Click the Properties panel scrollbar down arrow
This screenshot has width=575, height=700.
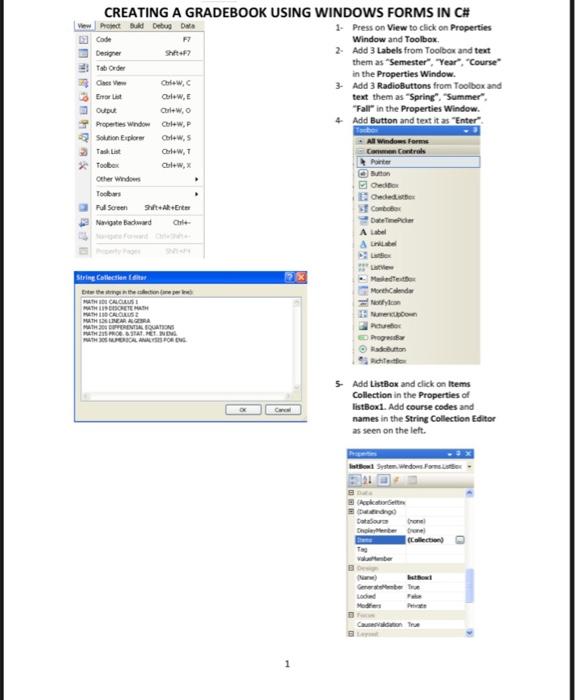pos(469,633)
